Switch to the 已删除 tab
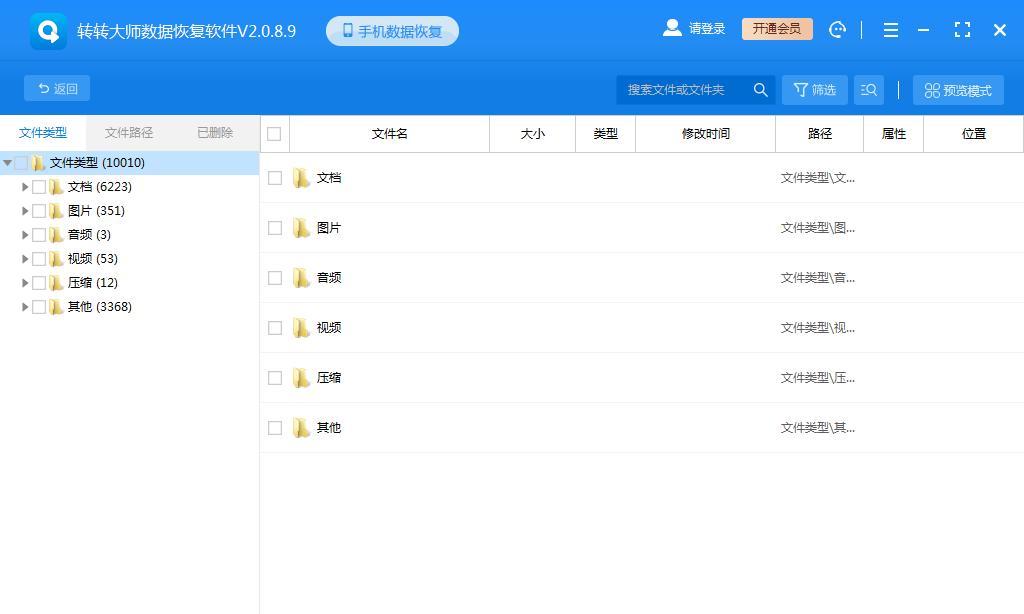This screenshot has width=1024, height=614. [215, 133]
